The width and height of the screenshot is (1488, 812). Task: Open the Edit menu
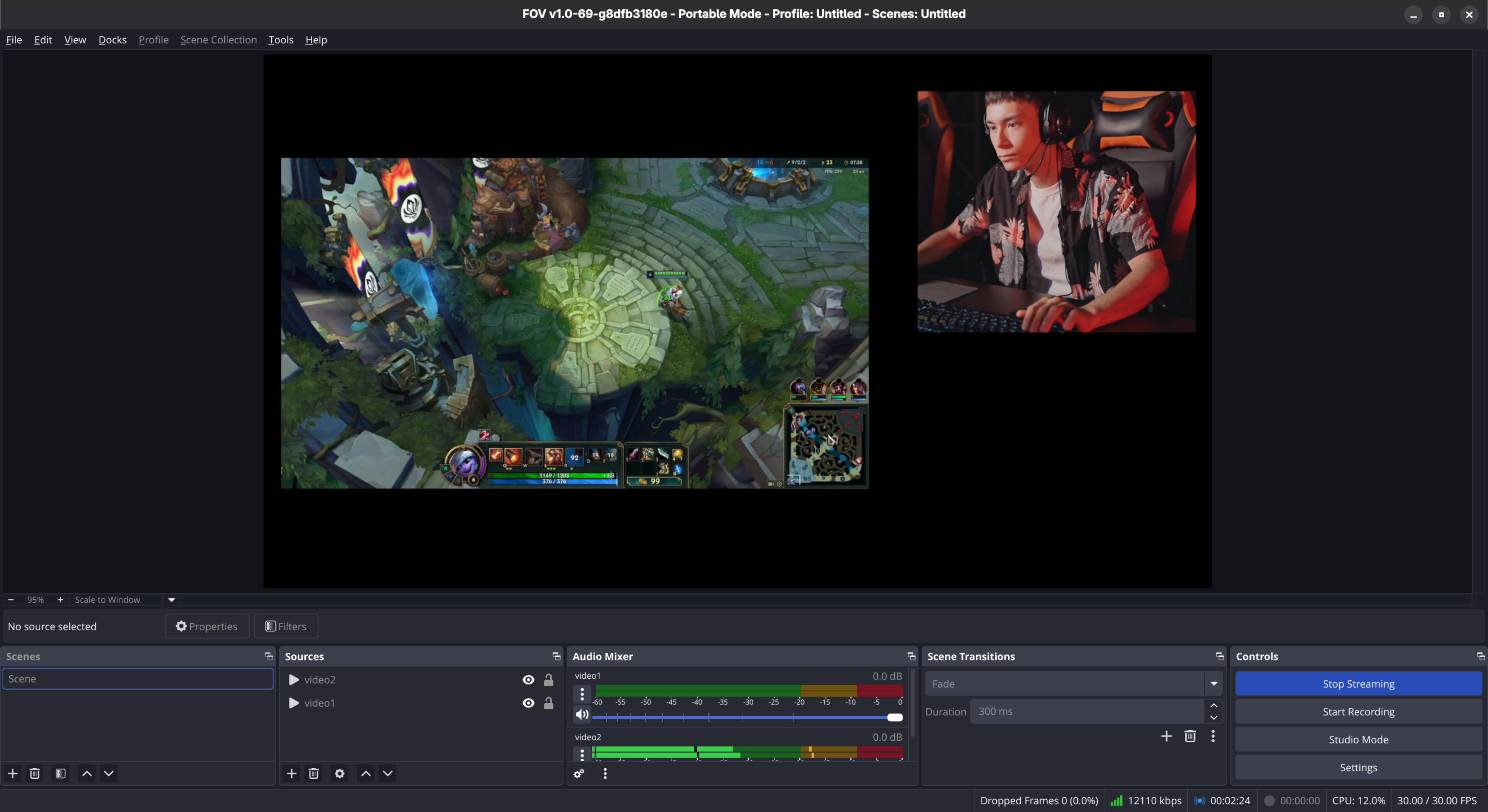tap(43, 40)
